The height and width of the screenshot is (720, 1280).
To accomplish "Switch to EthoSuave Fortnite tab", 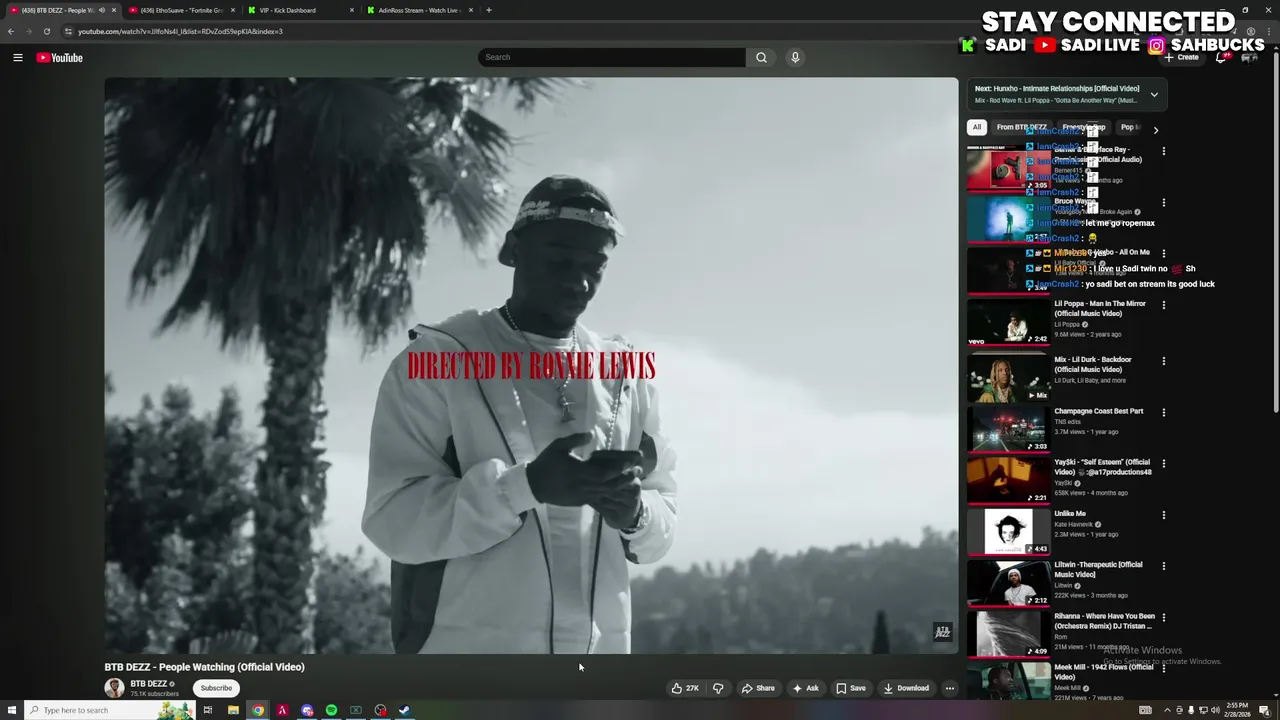I will pyautogui.click(x=181, y=10).
